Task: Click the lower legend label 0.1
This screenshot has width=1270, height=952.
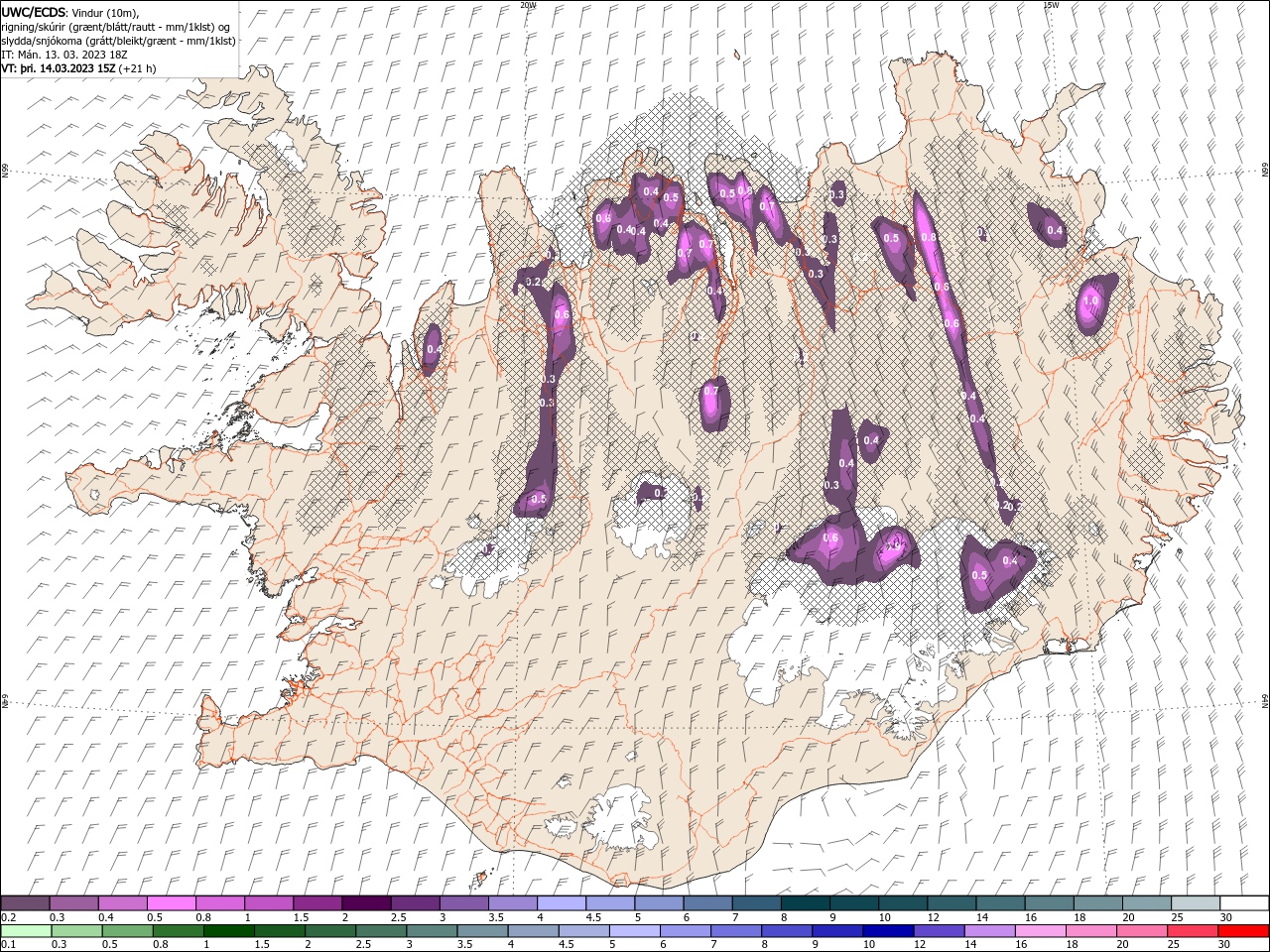Action: pos(7,945)
